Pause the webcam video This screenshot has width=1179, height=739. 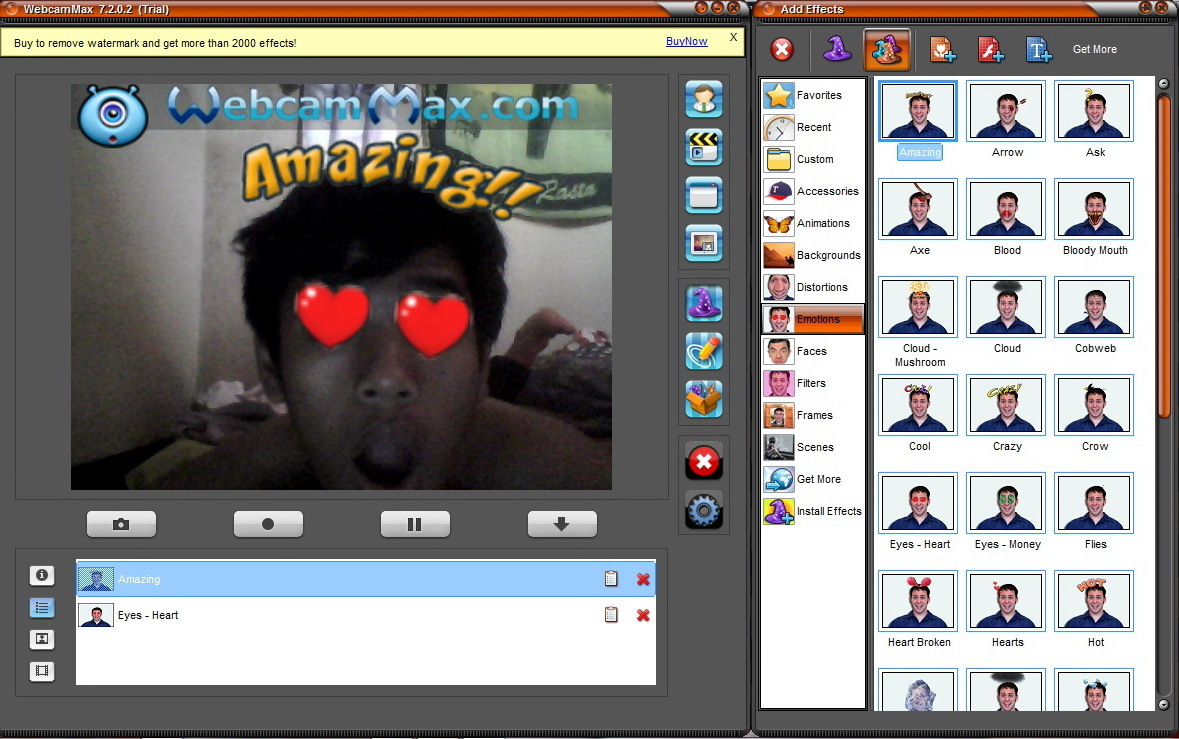click(x=415, y=524)
